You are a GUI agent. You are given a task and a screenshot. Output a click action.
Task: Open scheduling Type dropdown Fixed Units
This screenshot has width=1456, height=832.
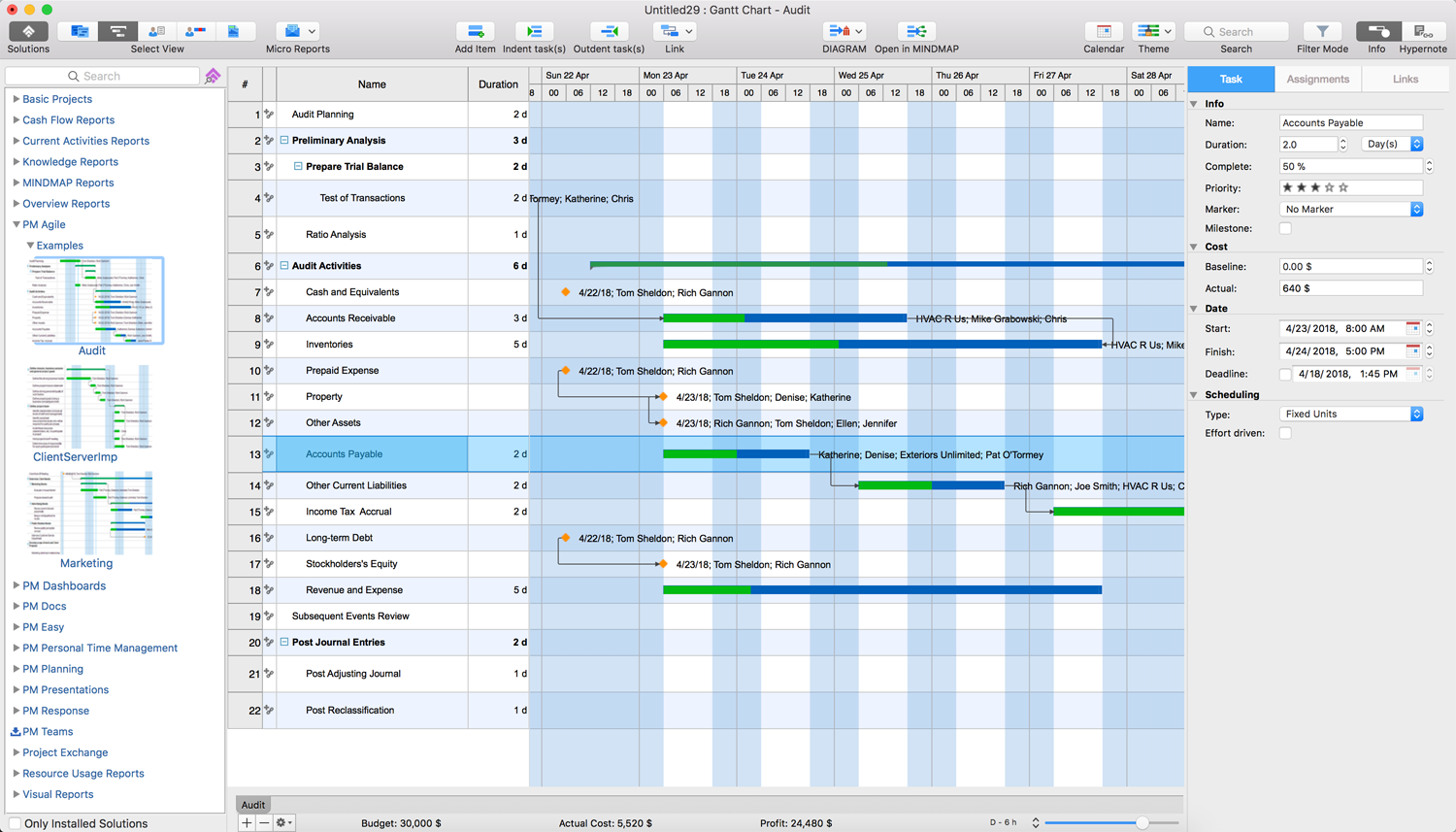click(x=1351, y=415)
